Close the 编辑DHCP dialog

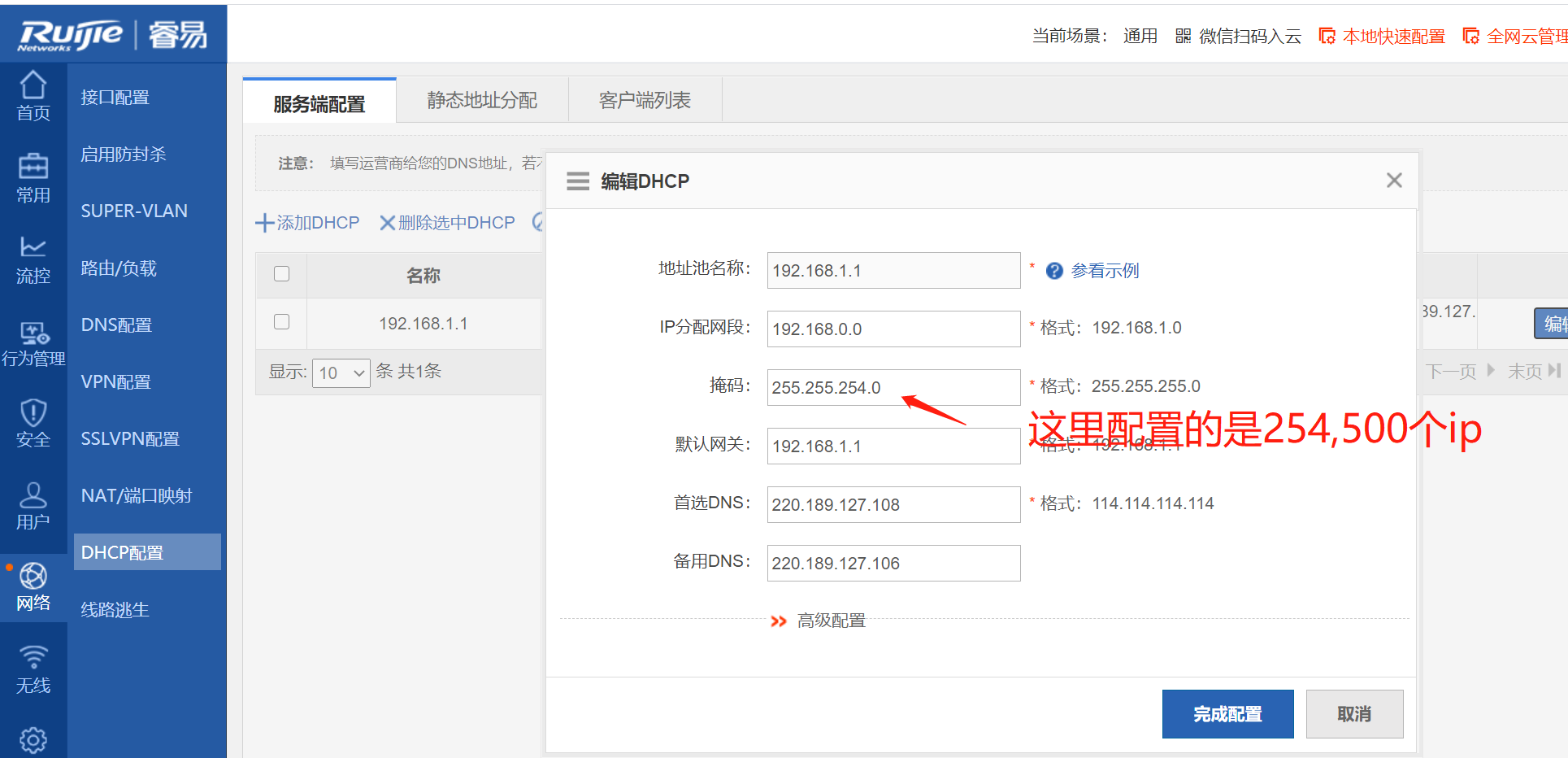pyautogui.click(x=1394, y=180)
